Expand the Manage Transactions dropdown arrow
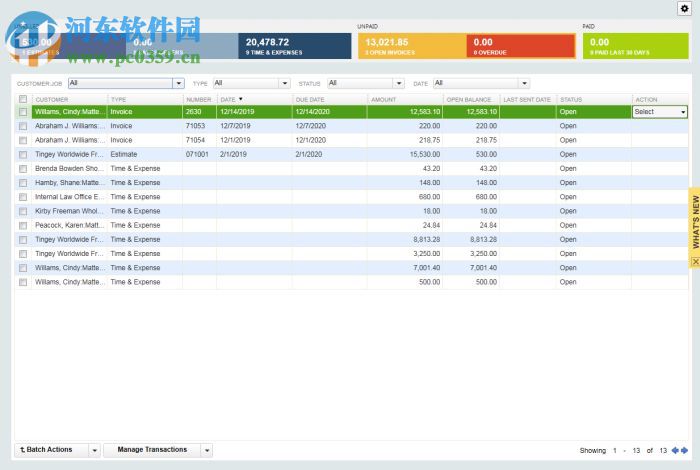The height and width of the screenshot is (470, 700). pyautogui.click(x=207, y=450)
